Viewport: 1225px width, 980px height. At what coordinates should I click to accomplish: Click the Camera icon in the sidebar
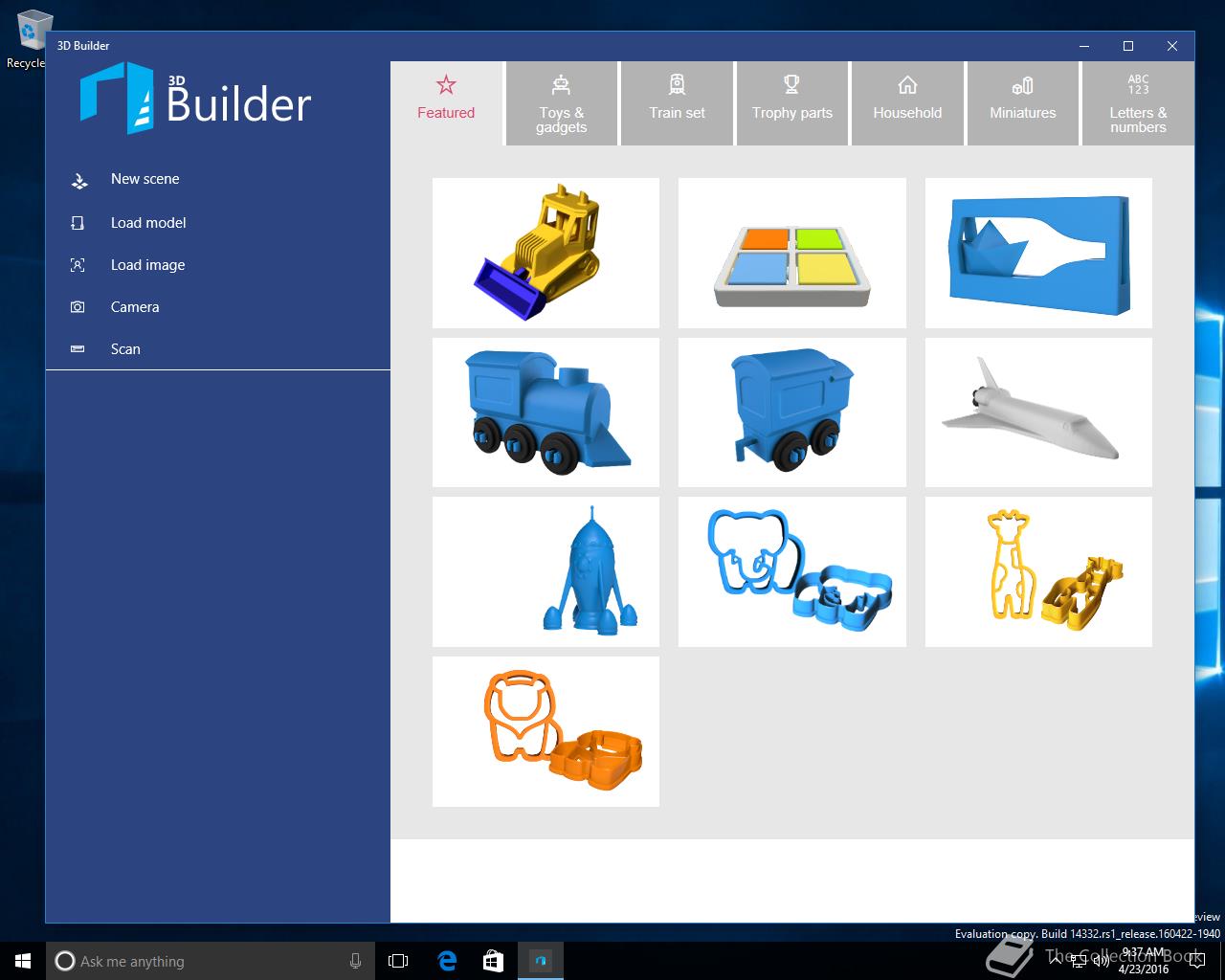point(78,307)
